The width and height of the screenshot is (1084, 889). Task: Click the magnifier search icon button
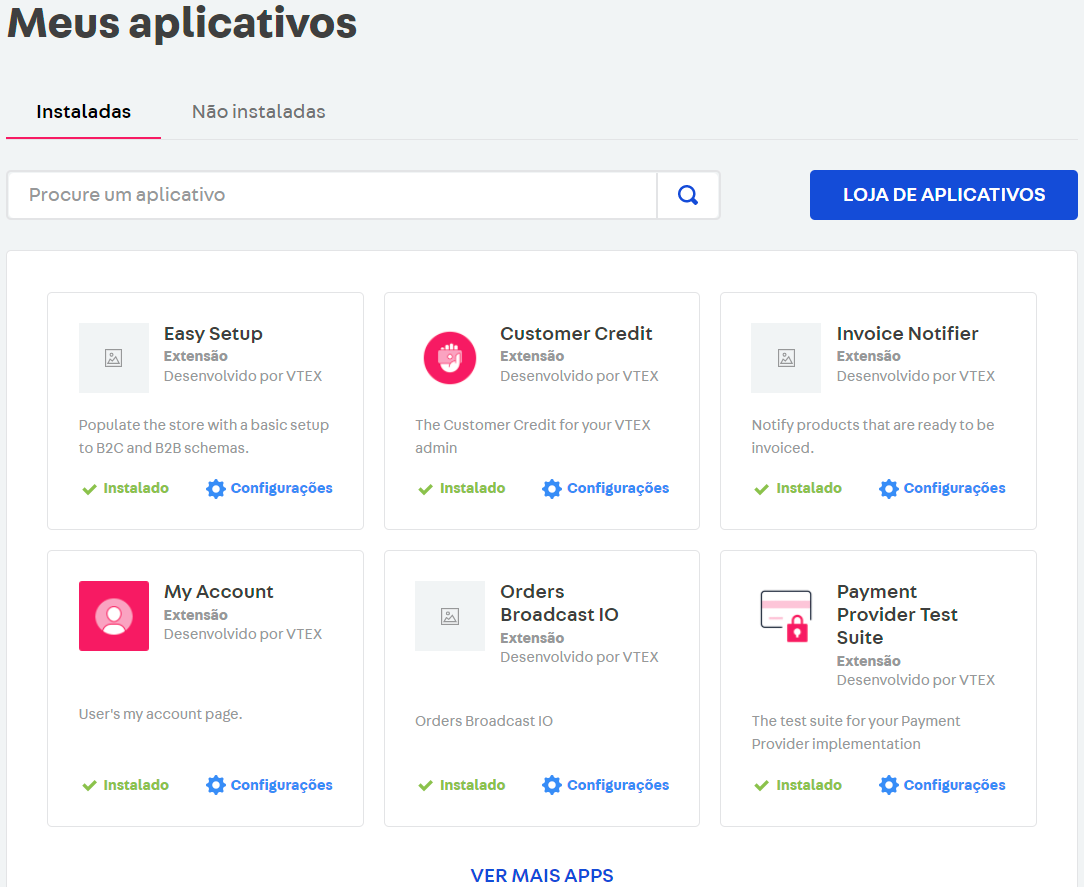click(688, 195)
